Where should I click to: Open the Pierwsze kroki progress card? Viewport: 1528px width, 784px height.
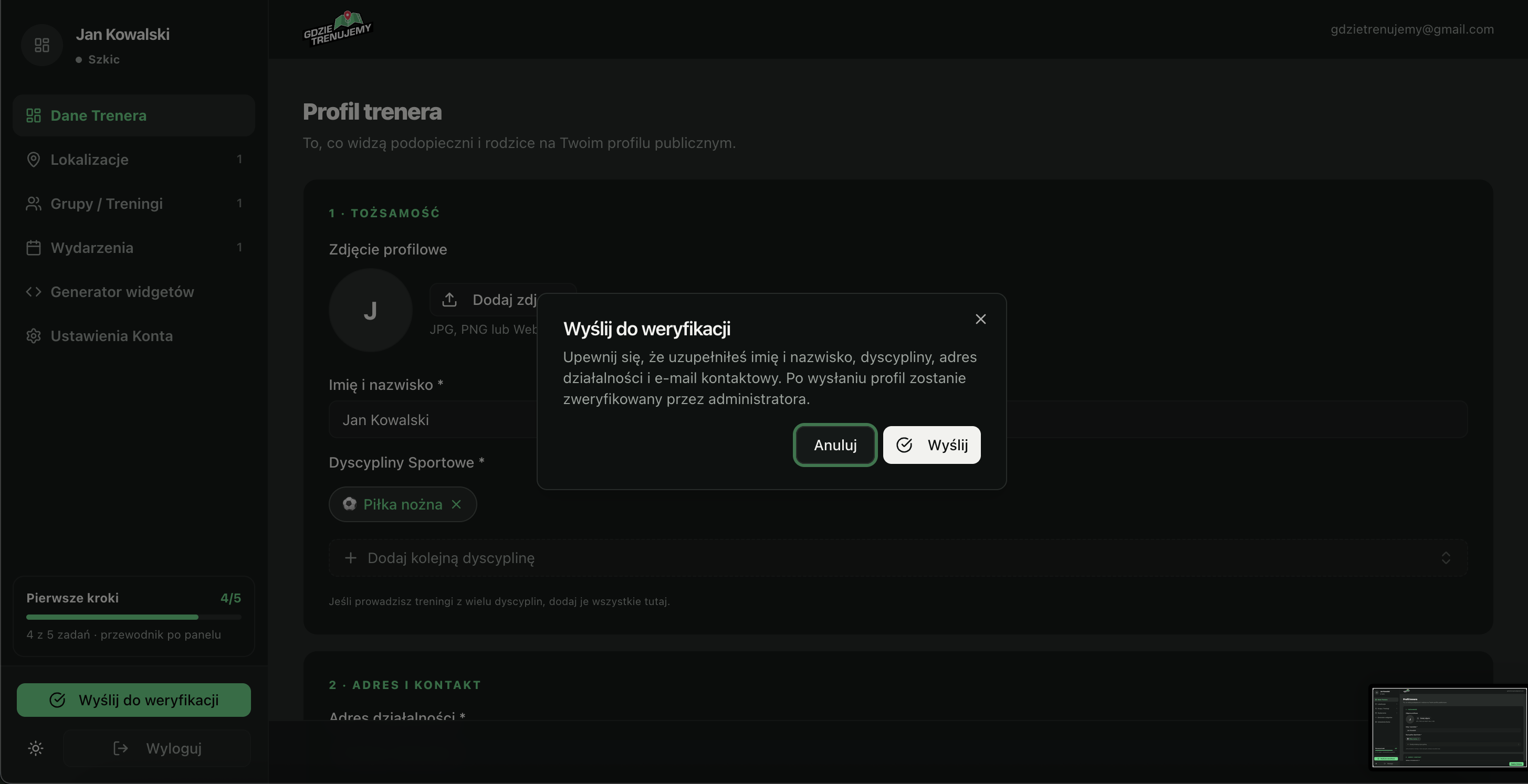[133, 616]
